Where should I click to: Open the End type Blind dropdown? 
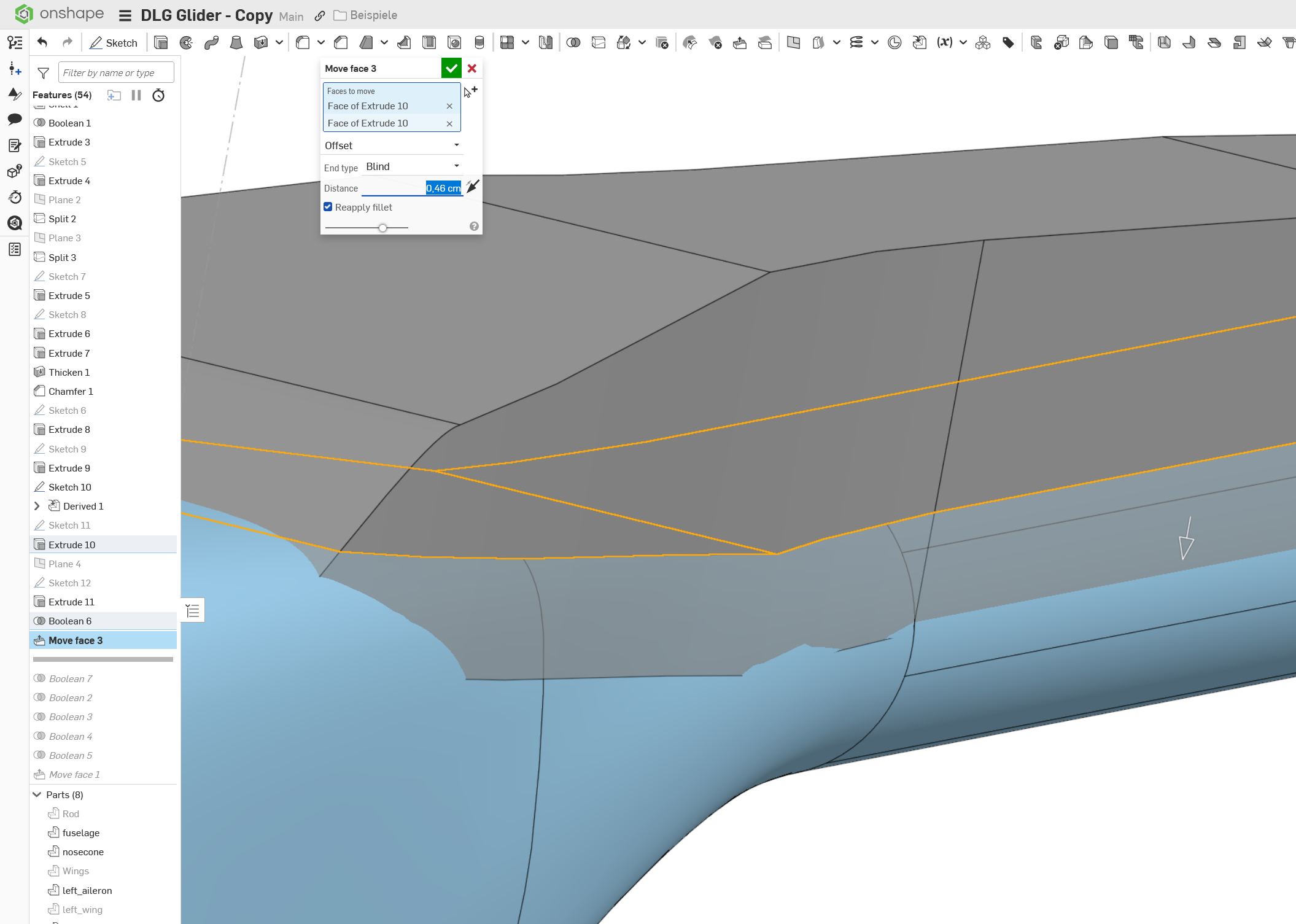click(x=413, y=166)
